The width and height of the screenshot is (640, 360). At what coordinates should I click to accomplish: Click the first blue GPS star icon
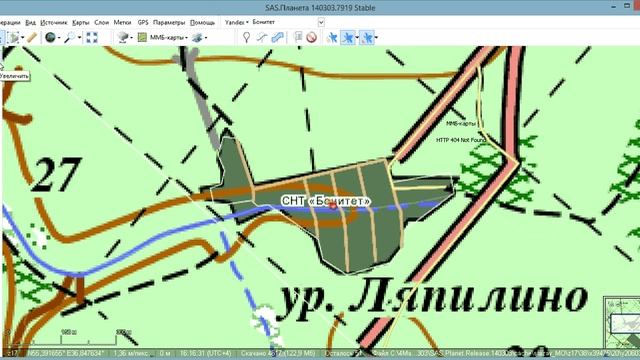[332, 38]
